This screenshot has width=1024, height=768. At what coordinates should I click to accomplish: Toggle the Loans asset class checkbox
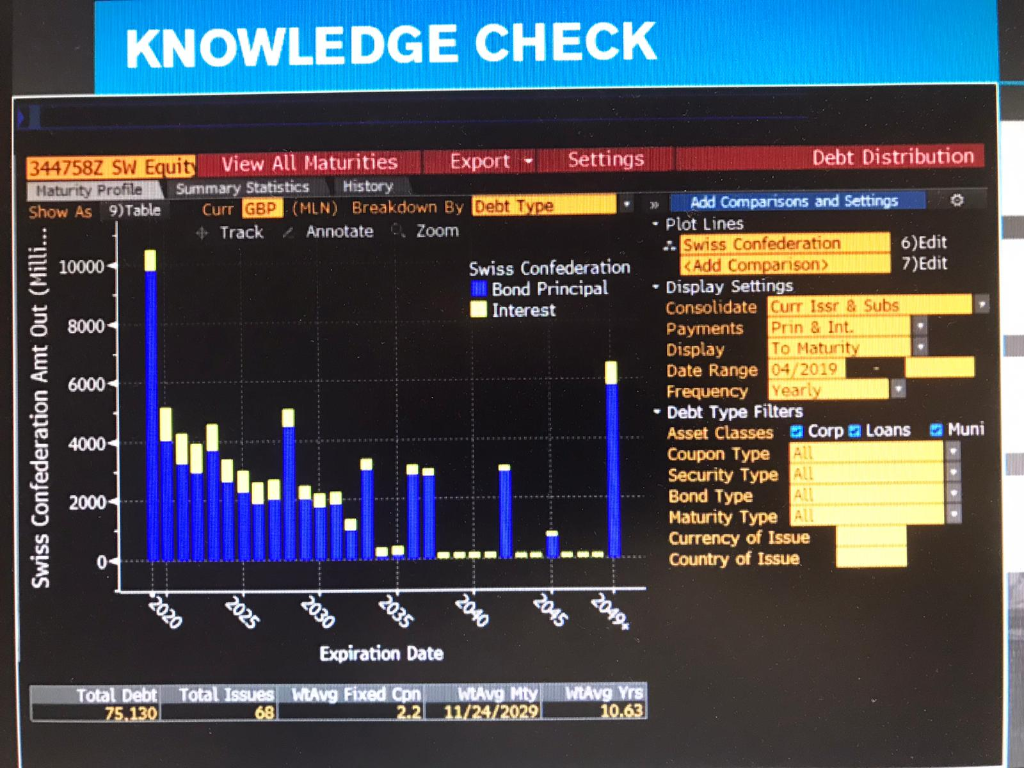[854, 430]
